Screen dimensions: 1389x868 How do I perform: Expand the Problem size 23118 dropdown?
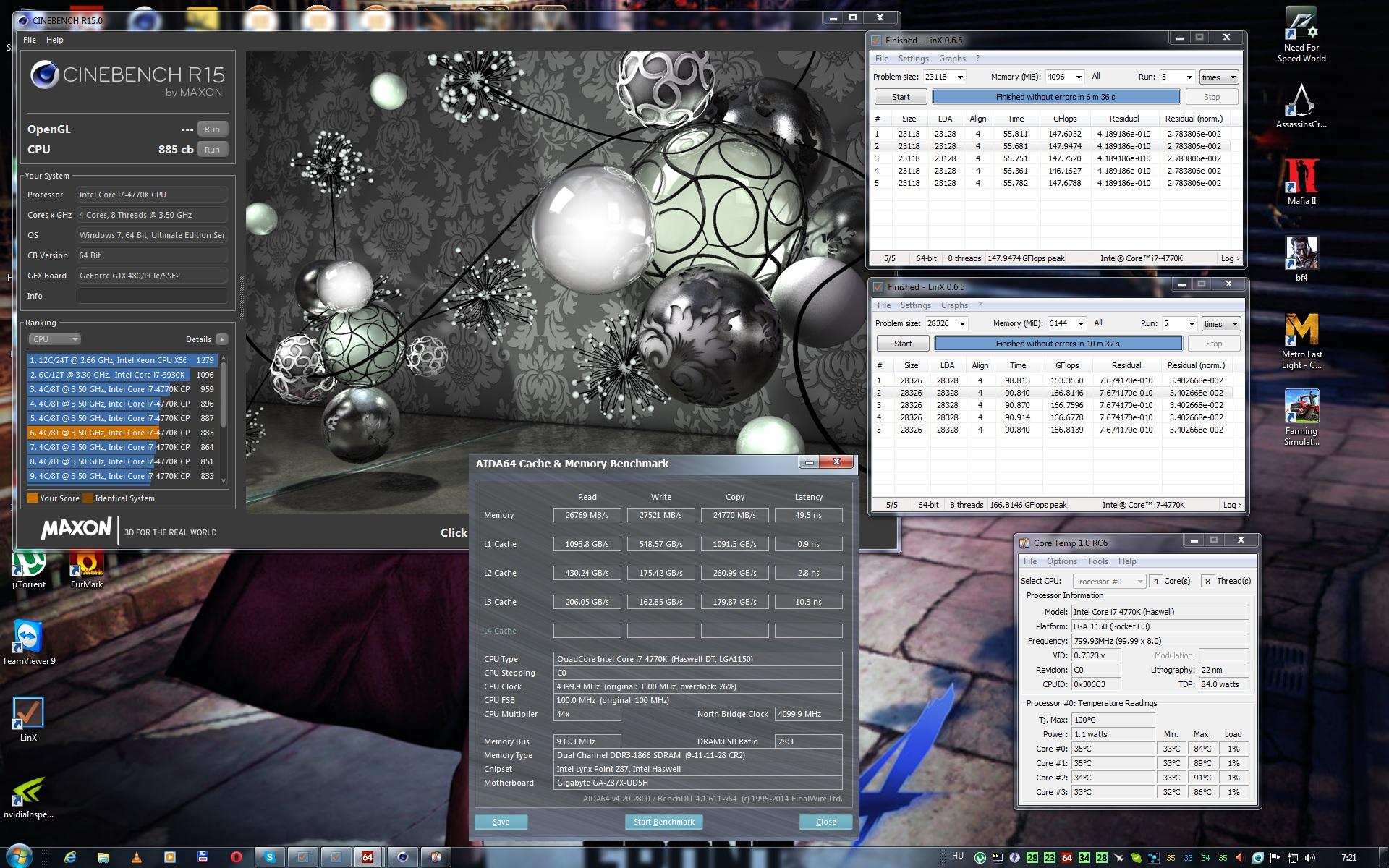(960, 77)
